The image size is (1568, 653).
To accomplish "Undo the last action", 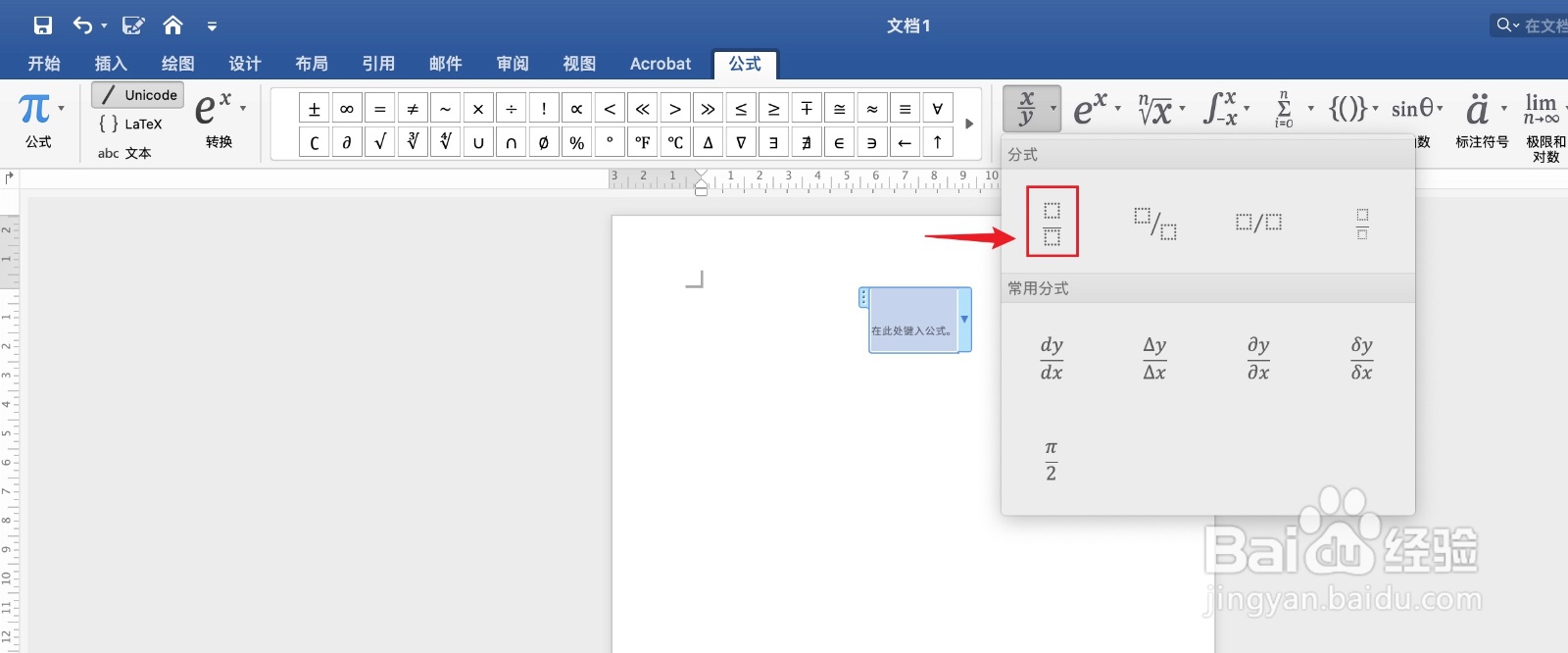I will (82, 25).
